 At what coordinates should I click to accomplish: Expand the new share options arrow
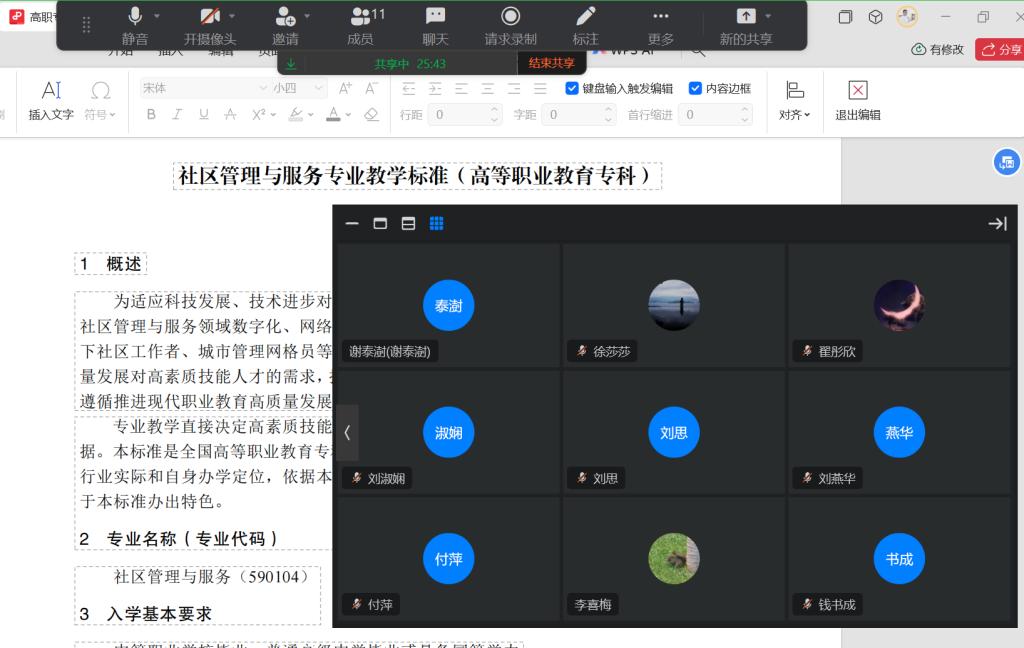click(768, 16)
